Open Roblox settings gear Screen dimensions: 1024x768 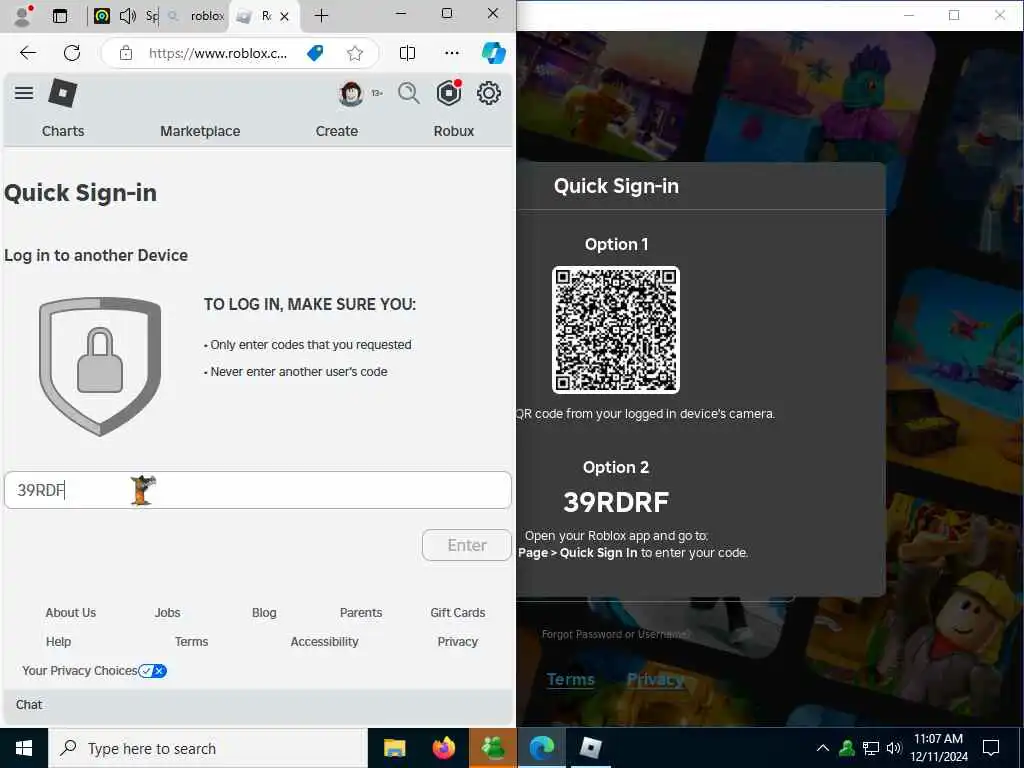[488, 93]
